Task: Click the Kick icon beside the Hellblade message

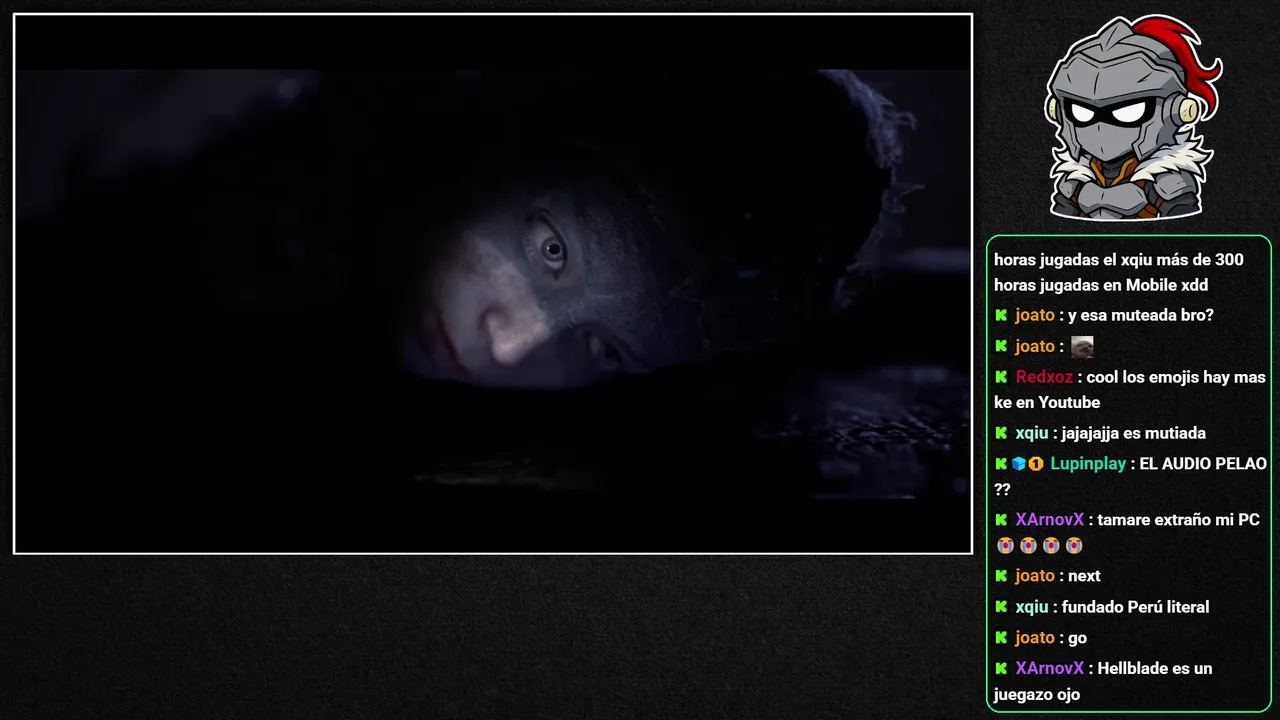Action: (1001, 669)
